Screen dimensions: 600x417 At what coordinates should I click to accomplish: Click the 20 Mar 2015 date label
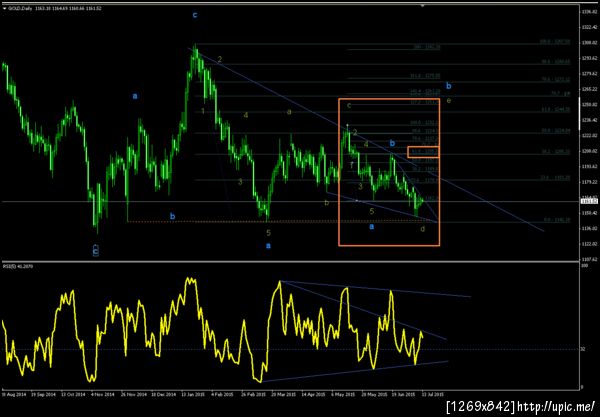click(284, 394)
